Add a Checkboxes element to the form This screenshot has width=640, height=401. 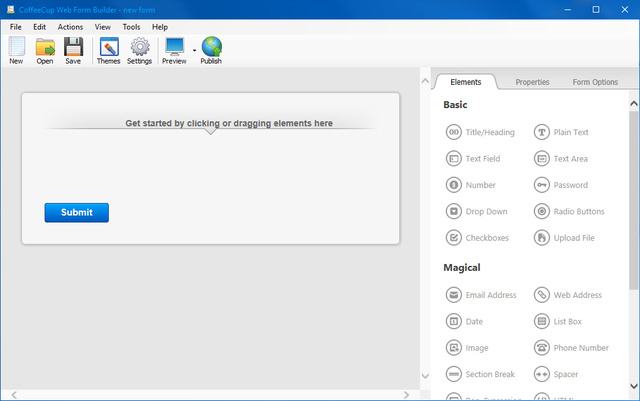tap(479, 238)
